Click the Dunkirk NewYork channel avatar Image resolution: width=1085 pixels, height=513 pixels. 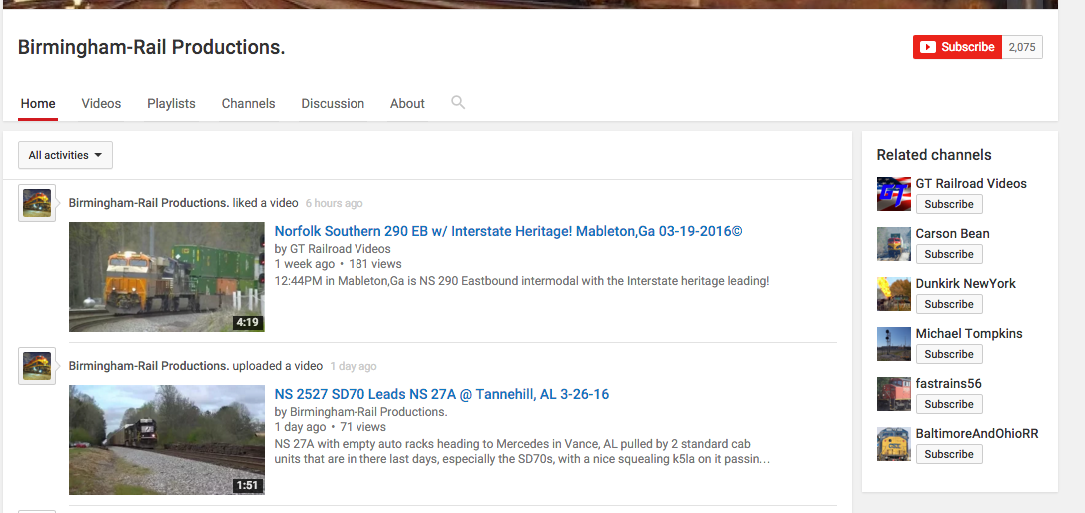[893, 294]
